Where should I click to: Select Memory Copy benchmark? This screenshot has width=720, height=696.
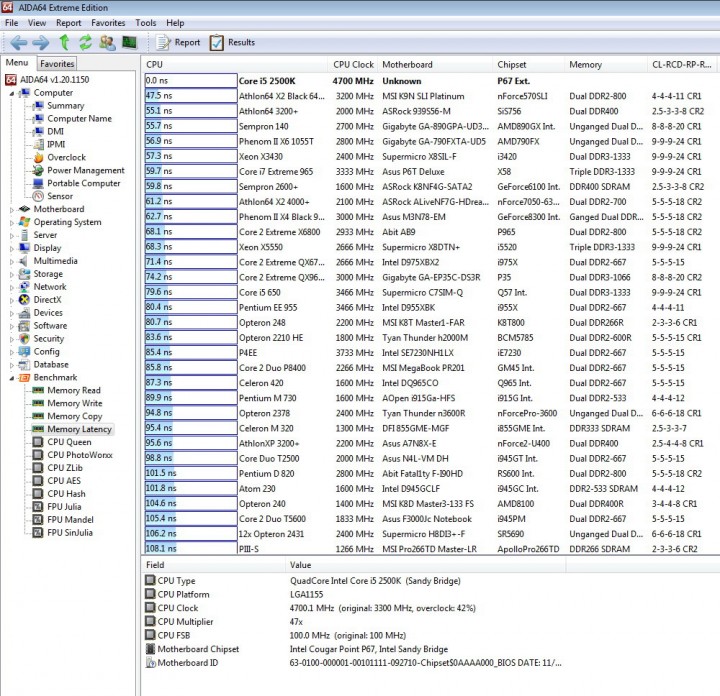click(x=75, y=416)
